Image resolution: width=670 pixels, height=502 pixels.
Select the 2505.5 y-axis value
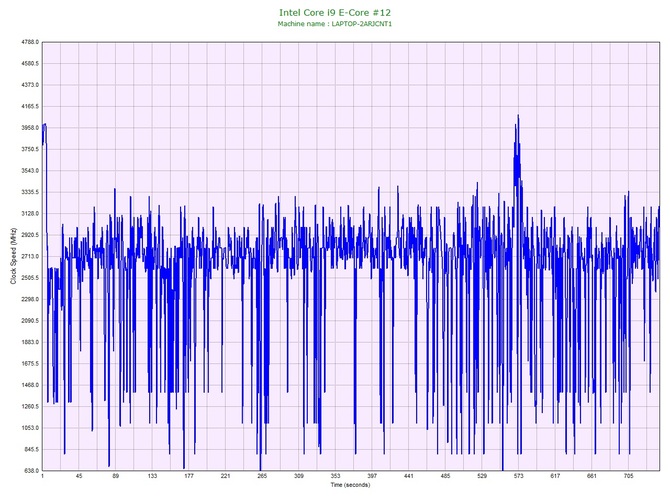click(x=30, y=278)
